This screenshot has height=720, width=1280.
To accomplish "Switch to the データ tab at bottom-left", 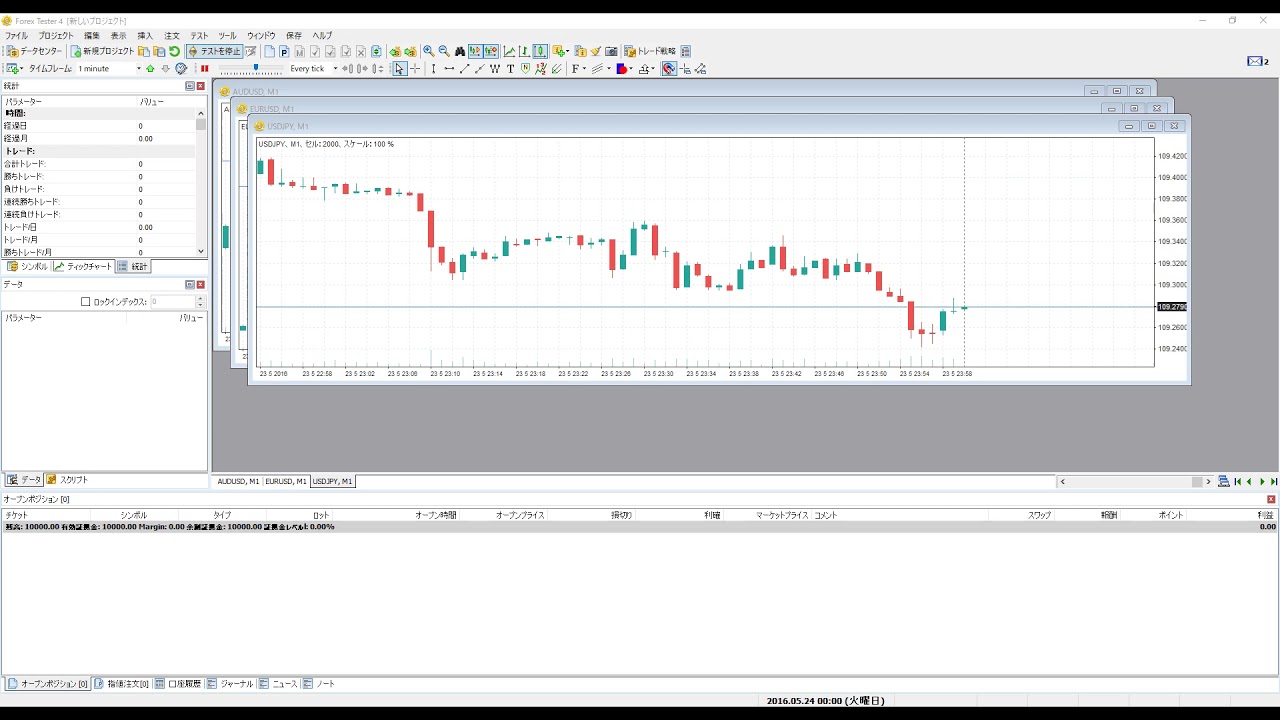I will tap(24, 480).
